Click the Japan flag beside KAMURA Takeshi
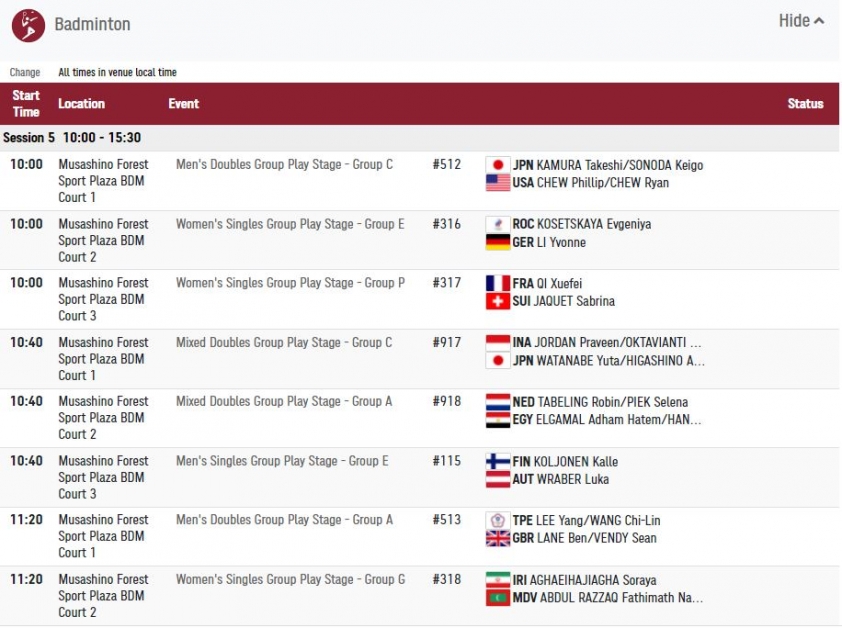 (x=498, y=165)
